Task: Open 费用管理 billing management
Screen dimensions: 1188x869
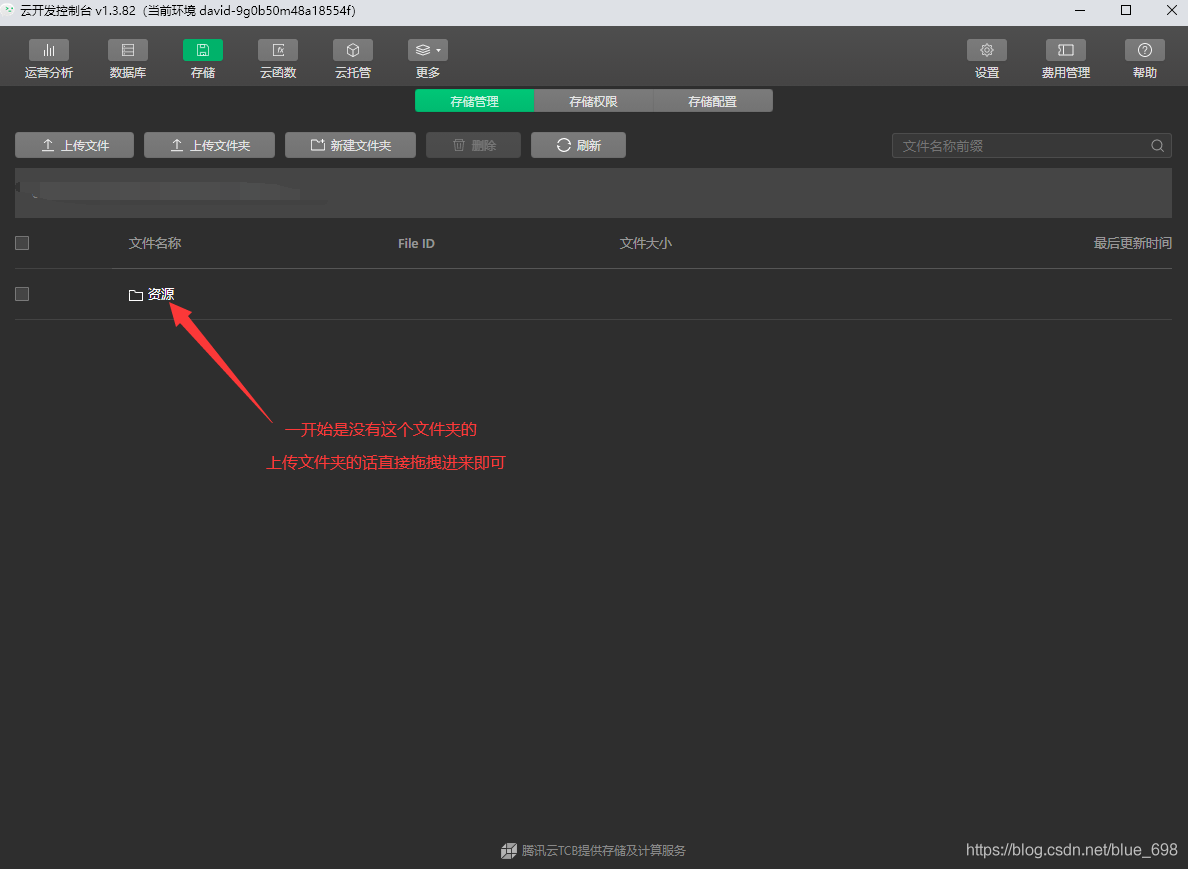Action: point(1065,60)
